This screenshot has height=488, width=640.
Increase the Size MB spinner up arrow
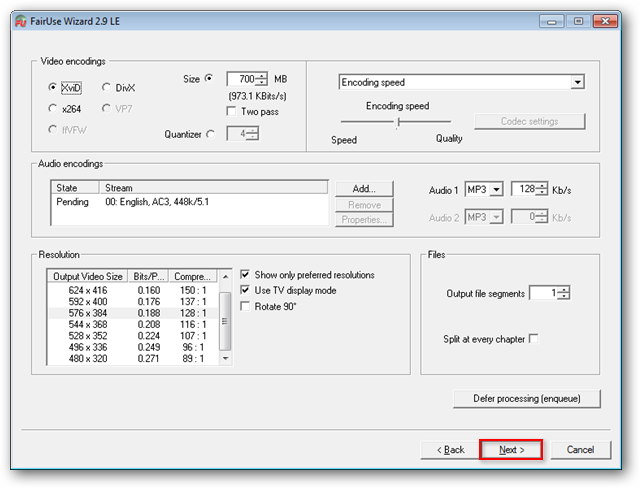point(262,76)
